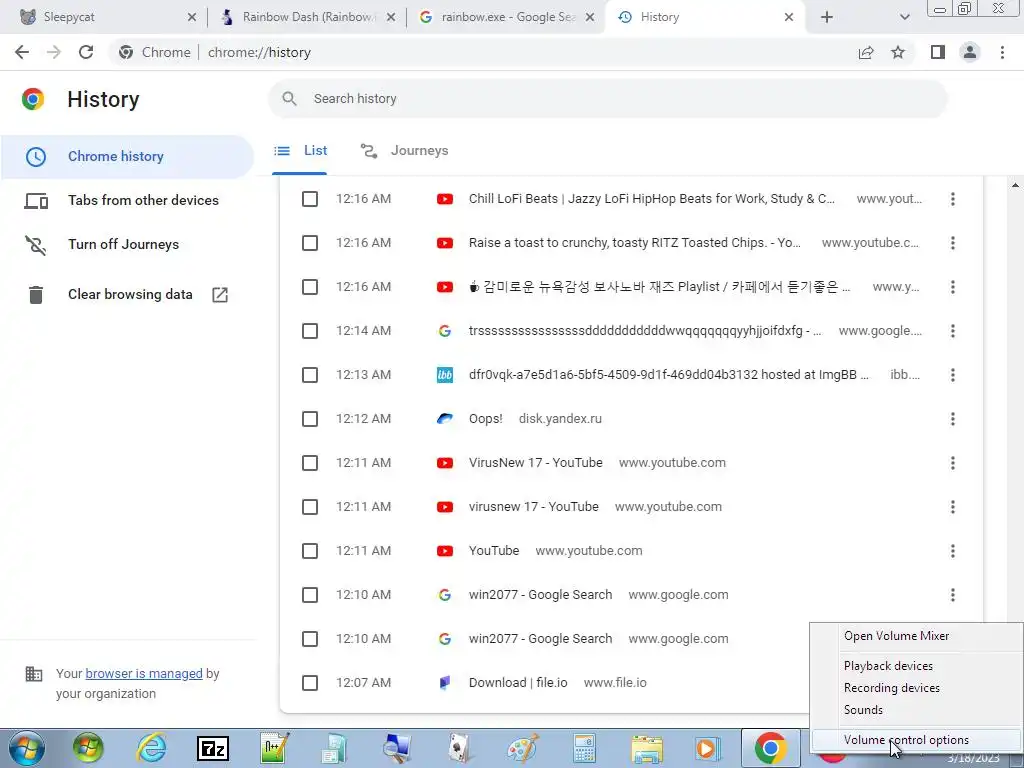Switch to the Rainbow Dash tab
Image resolution: width=1024 pixels, height=768 pixels.
click(307, 17)
